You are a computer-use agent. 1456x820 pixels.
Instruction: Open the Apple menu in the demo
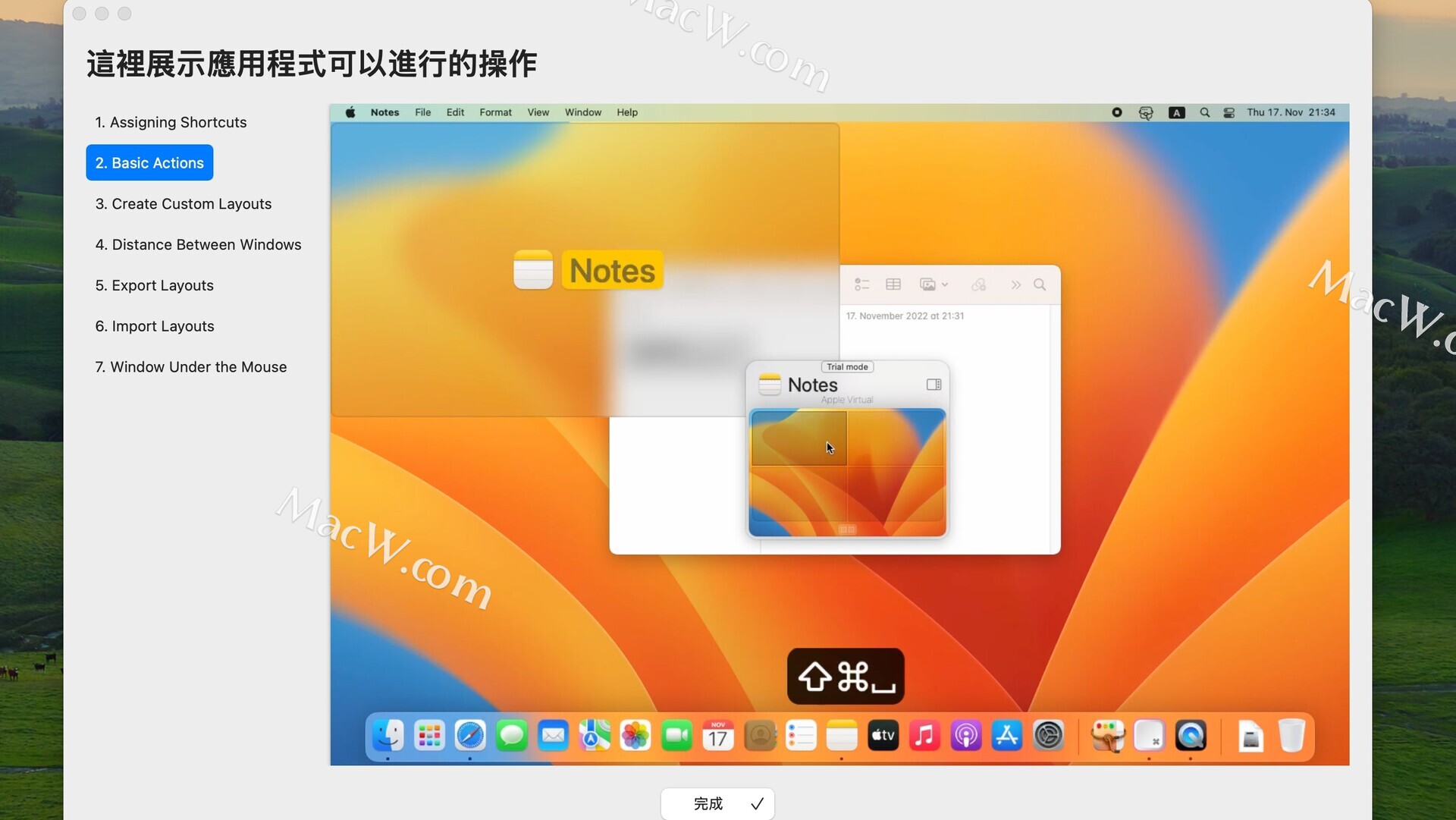click(x=350, y=112)
